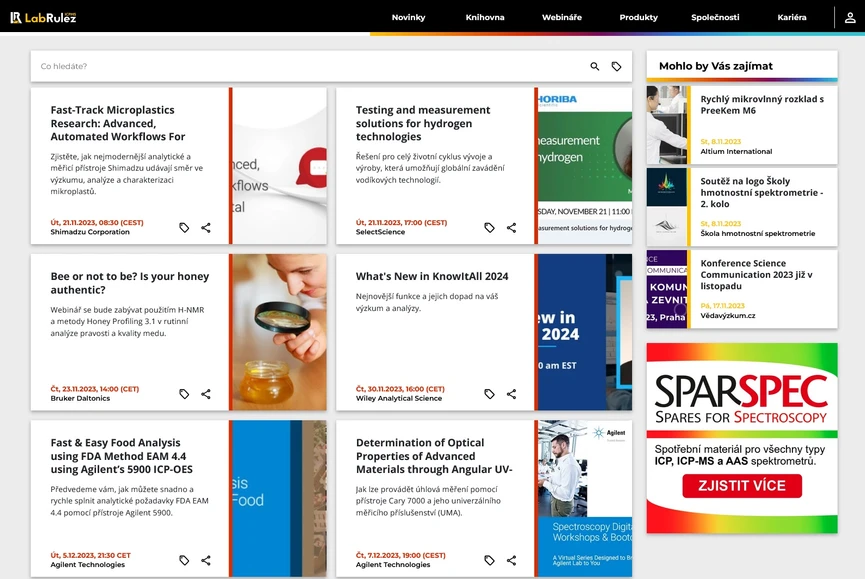865x579 pixels.
Task: Share the Optical Properties webinar
Action: [x=511, y=560]
